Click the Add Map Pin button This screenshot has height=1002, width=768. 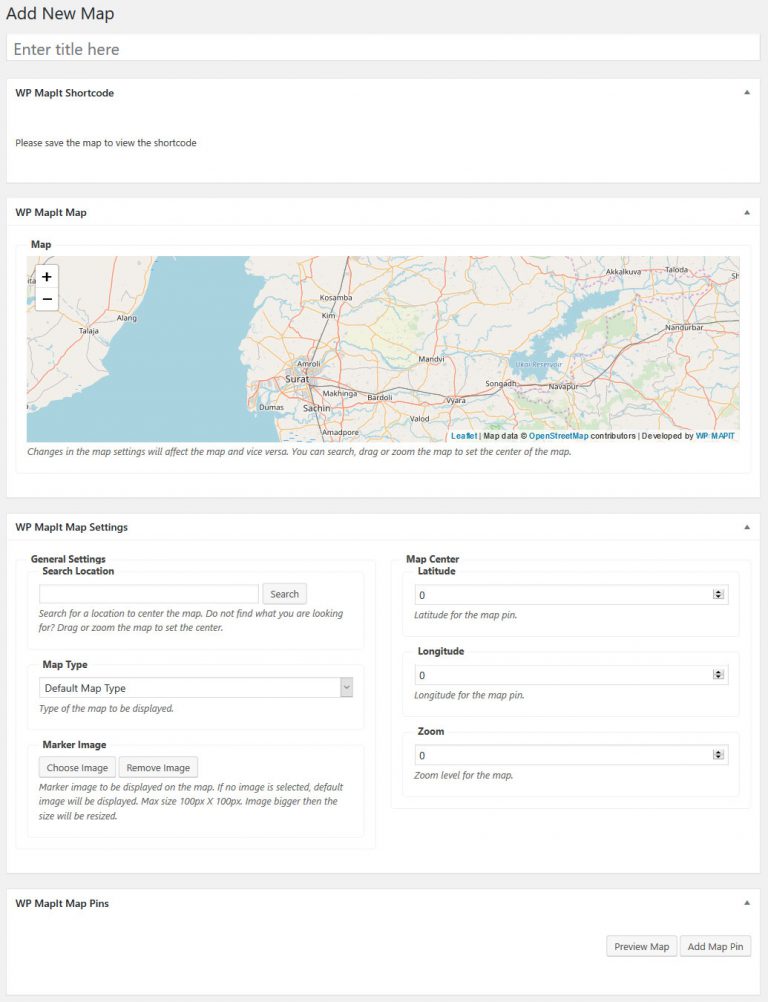coord(716,946)
